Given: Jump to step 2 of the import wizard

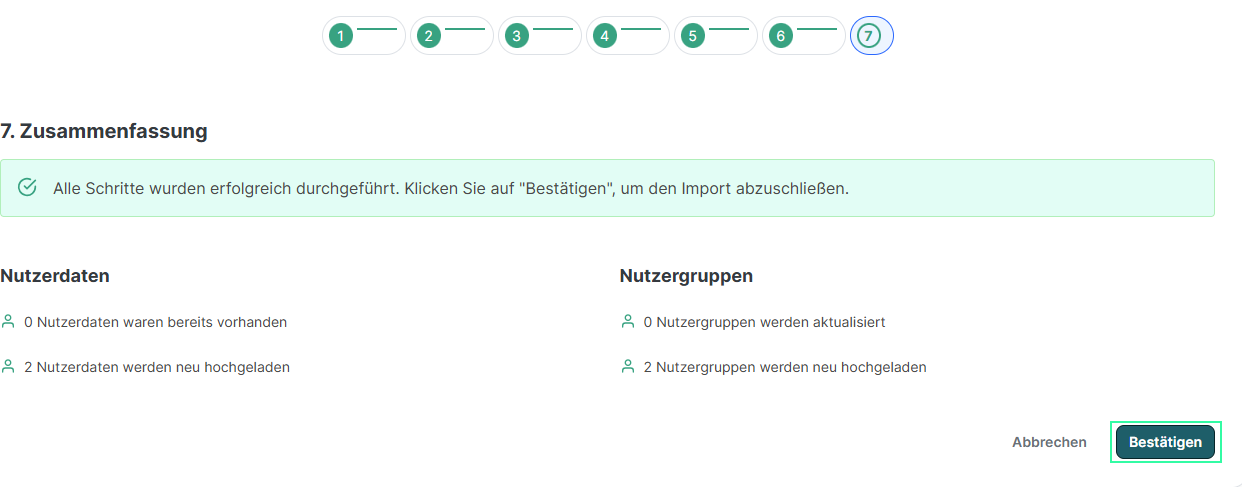Looking at the screenshot, I should (x=429, y=36).
